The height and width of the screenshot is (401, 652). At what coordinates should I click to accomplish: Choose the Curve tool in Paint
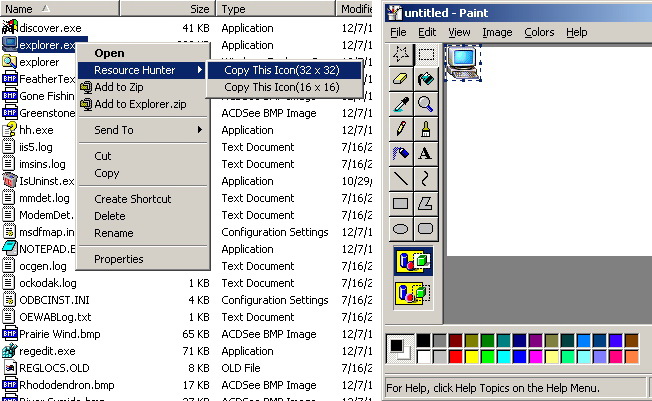pyautogui.click(x=426, y=178)
